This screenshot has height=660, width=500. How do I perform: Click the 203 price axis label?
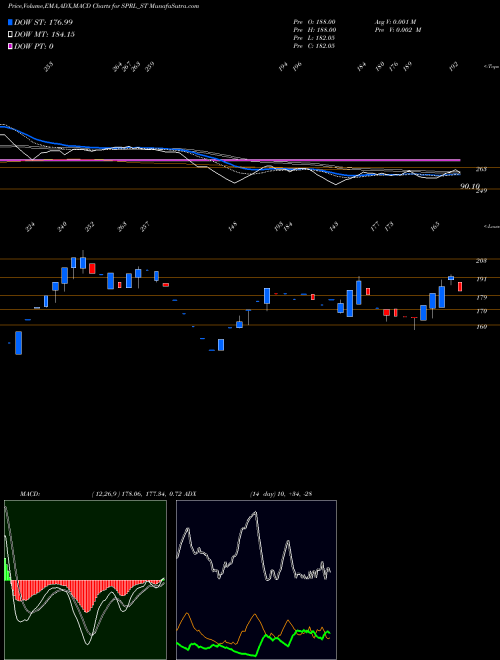(x=481, y=261)
